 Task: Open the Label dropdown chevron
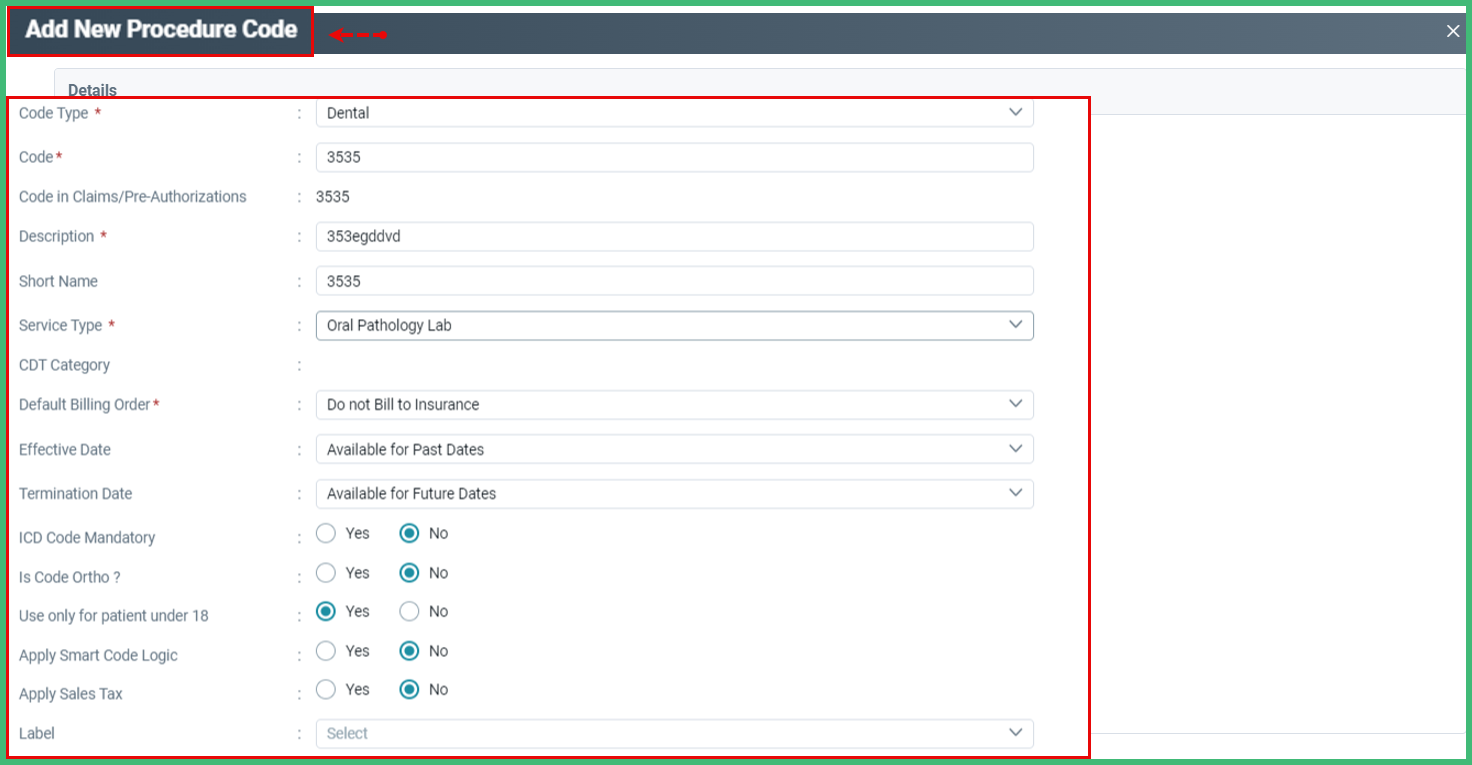tap(1017, 733)
